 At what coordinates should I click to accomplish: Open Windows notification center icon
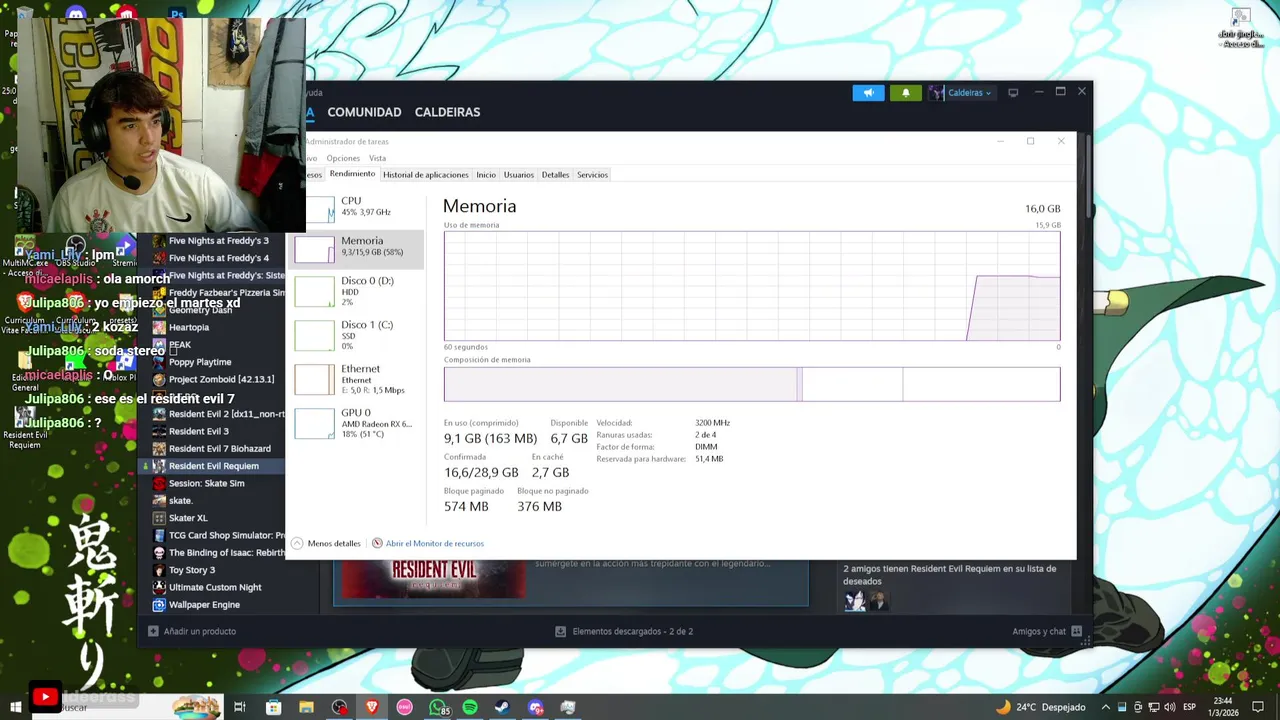coord(1259,707)
